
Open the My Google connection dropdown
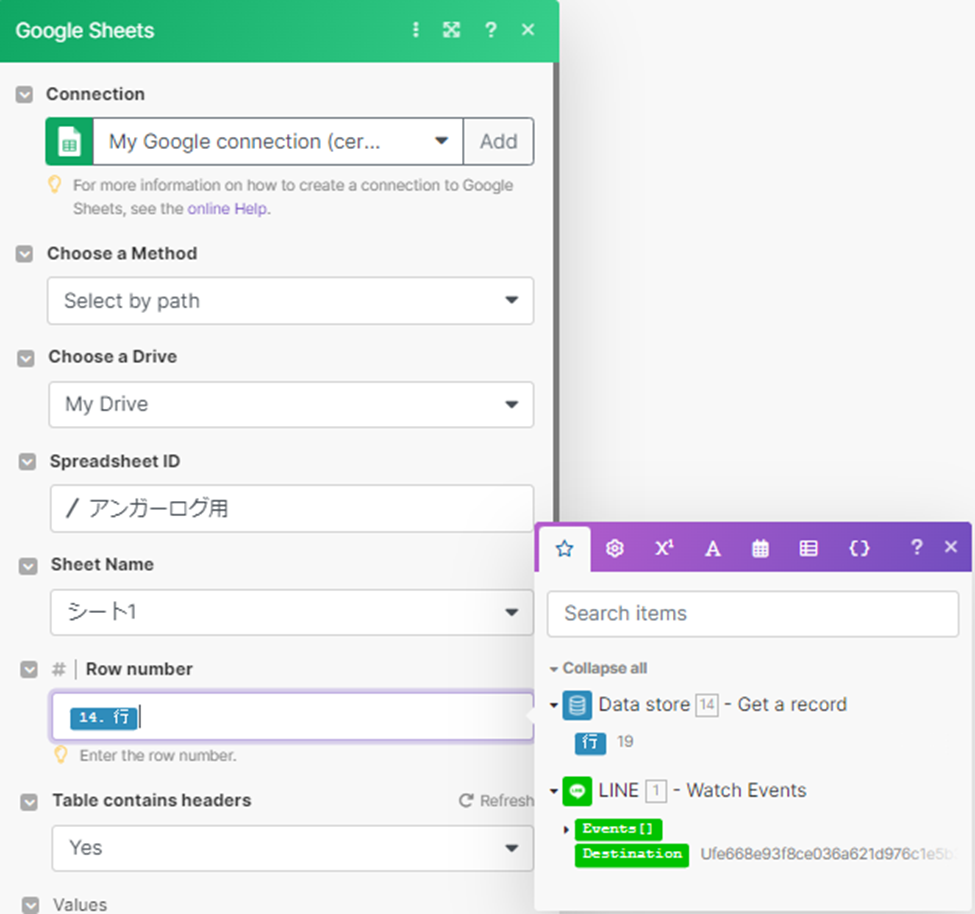[x=278, y=141]
